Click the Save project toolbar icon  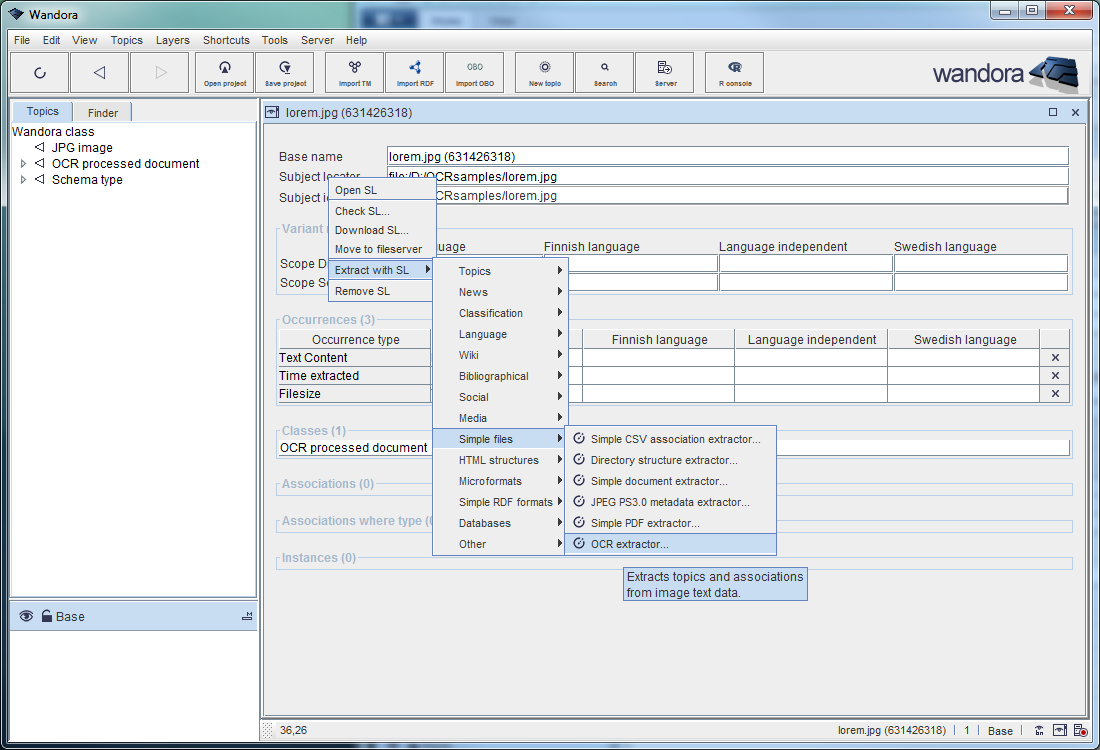[x=285, y=72]
